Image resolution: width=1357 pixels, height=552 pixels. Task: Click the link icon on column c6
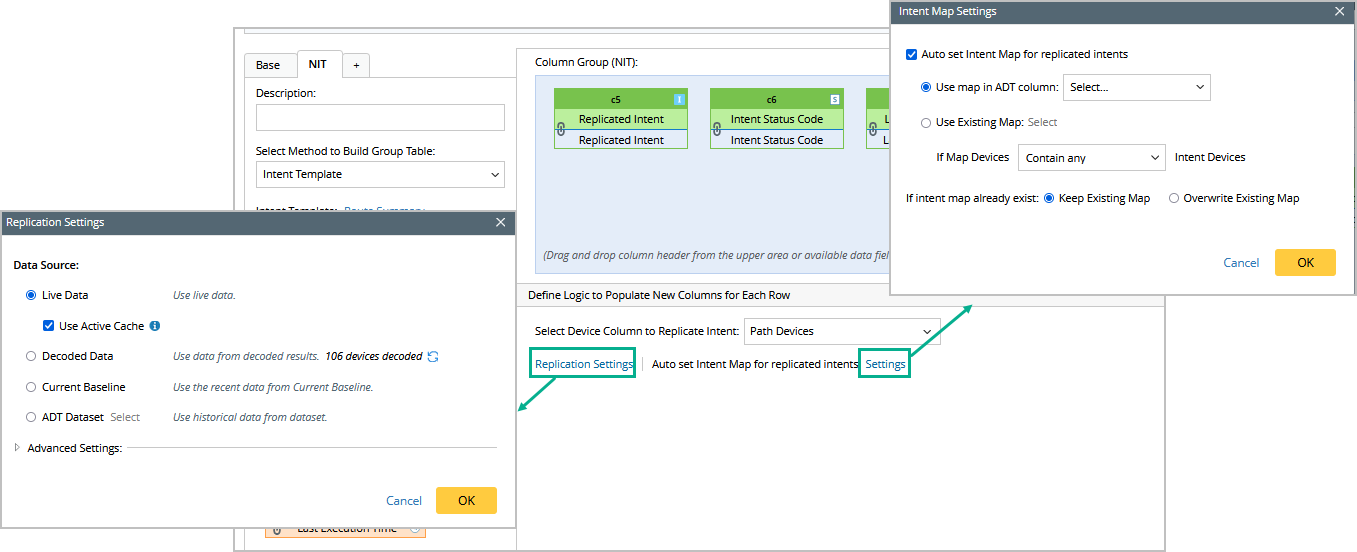[x=717, y=129]
